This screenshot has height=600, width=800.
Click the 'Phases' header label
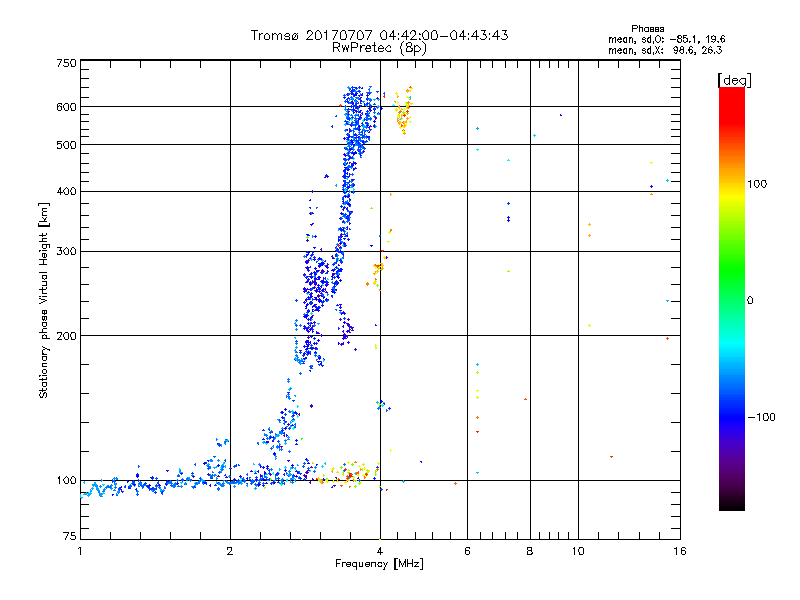coord(647,29)
